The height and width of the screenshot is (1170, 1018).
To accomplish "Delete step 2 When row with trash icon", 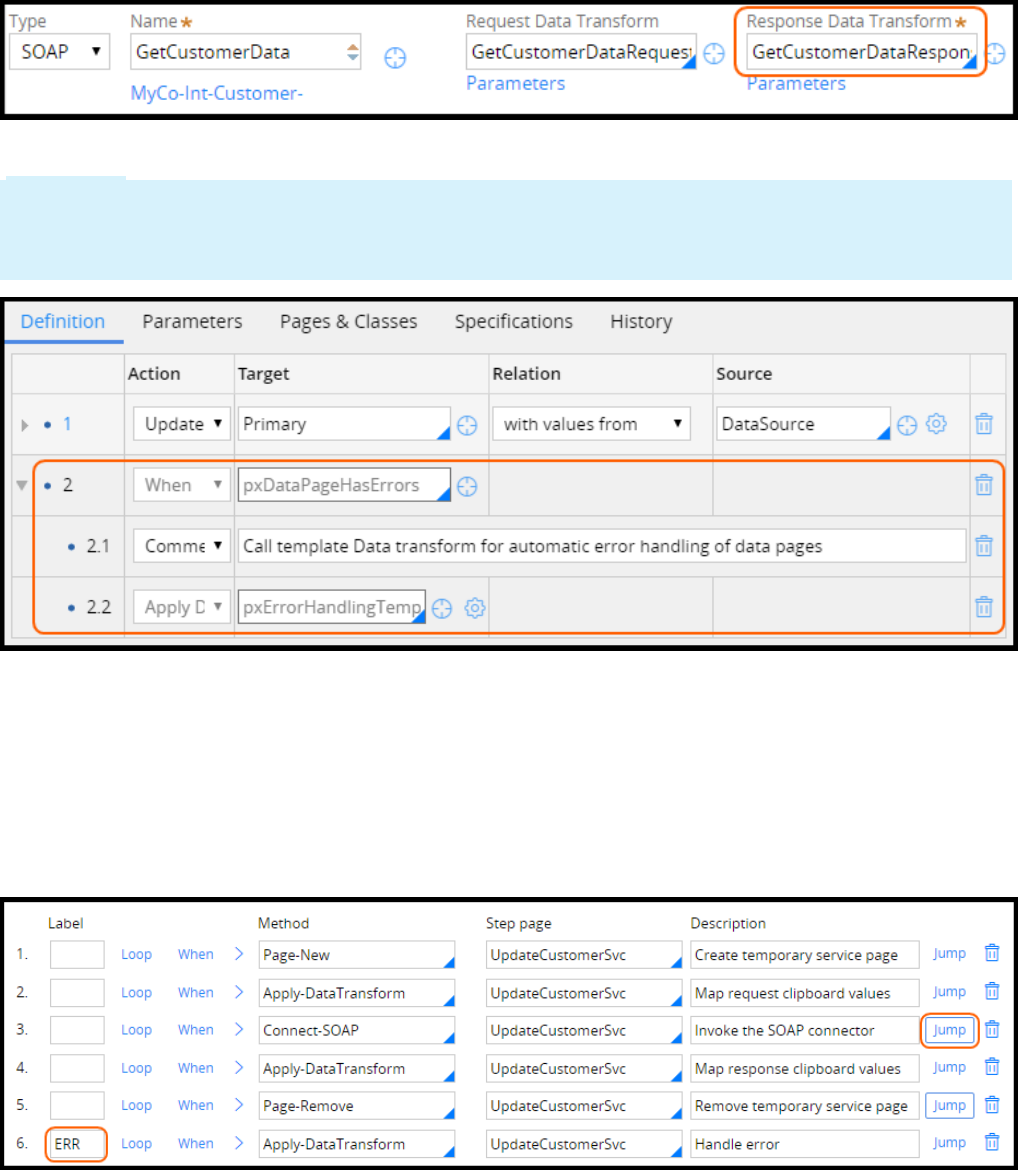I will point(984,485).
